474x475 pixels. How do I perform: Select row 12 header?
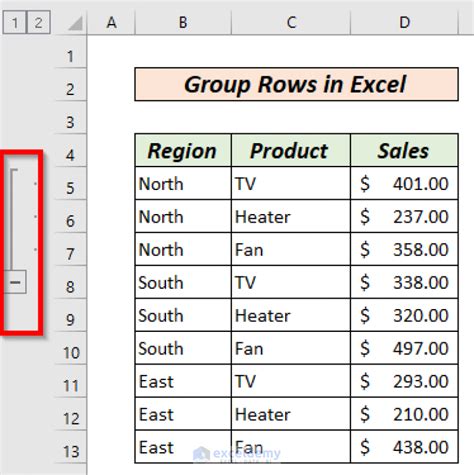click(70, 414)
